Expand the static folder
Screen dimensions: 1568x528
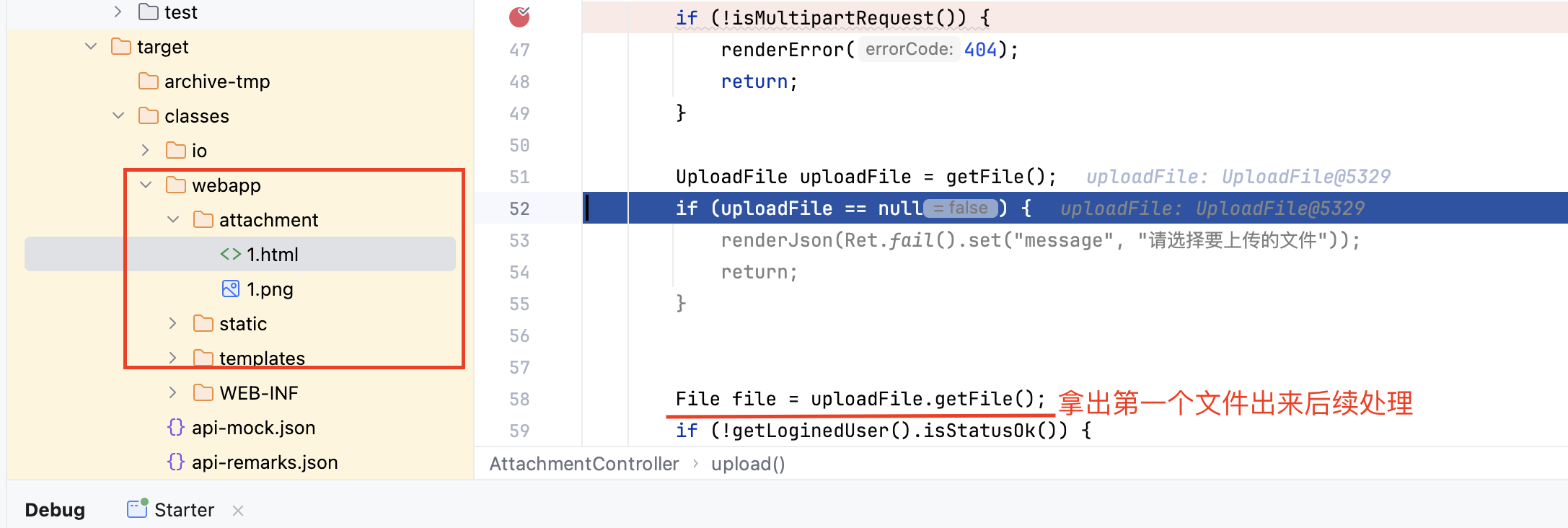[172, 323]
